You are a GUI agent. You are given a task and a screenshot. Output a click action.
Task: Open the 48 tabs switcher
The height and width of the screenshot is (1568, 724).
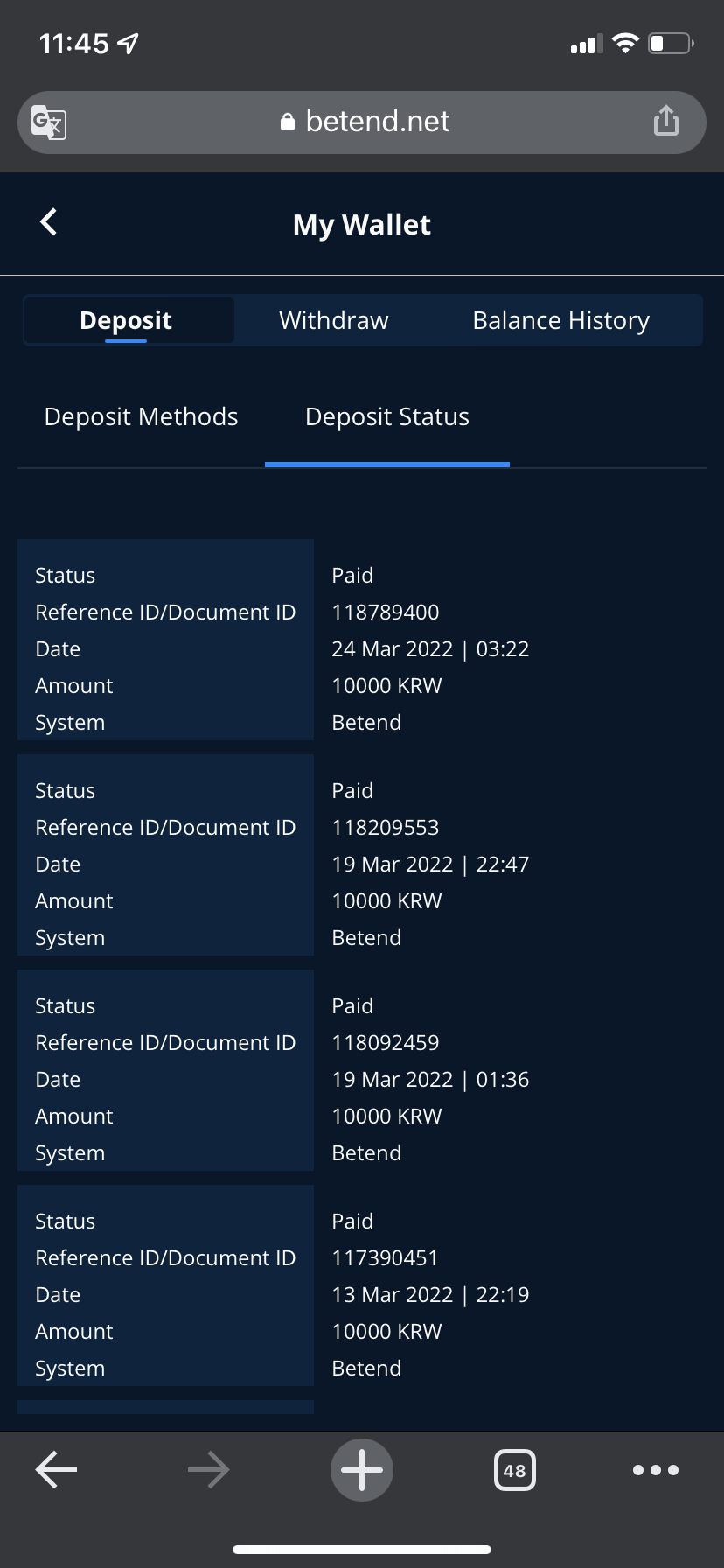click(515, 1470)
